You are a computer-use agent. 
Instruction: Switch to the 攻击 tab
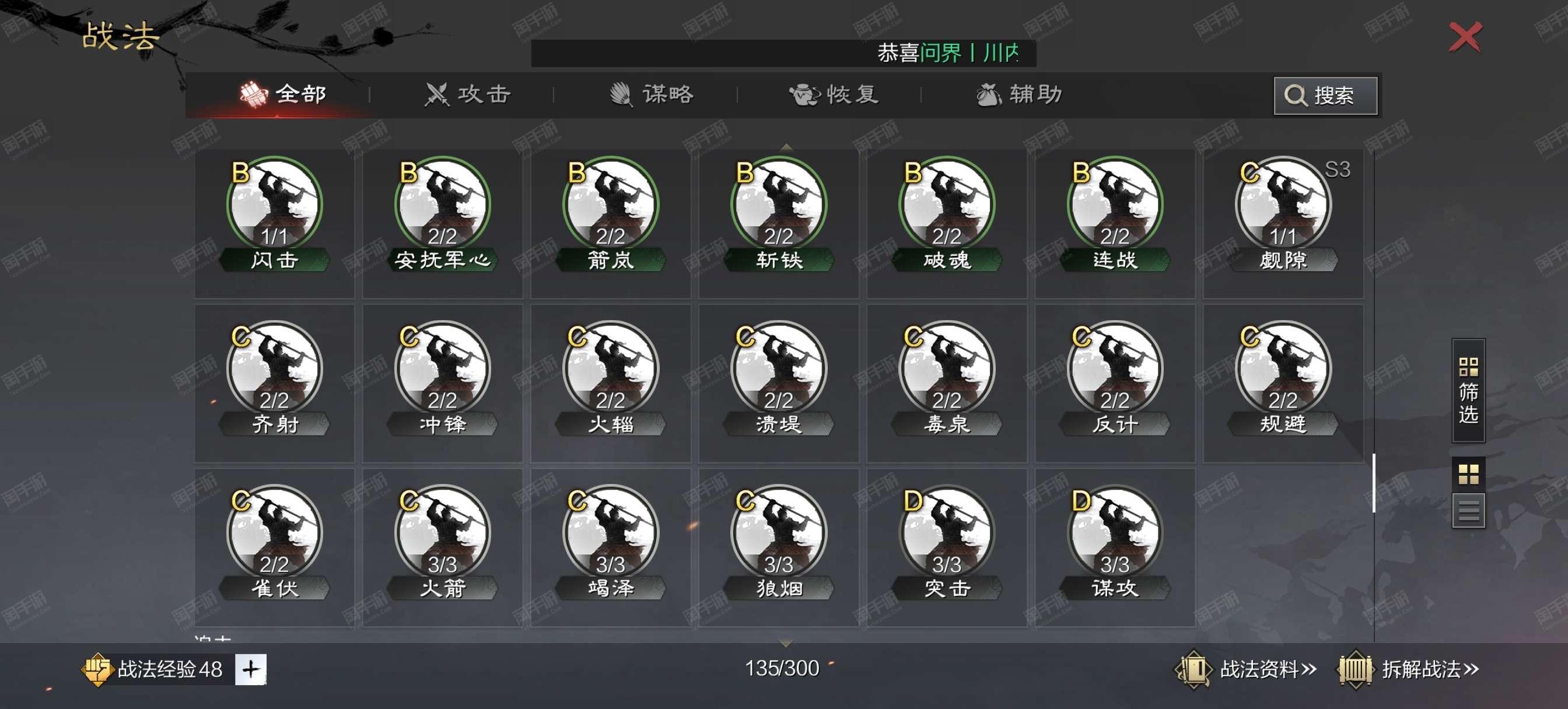[467, 94]
